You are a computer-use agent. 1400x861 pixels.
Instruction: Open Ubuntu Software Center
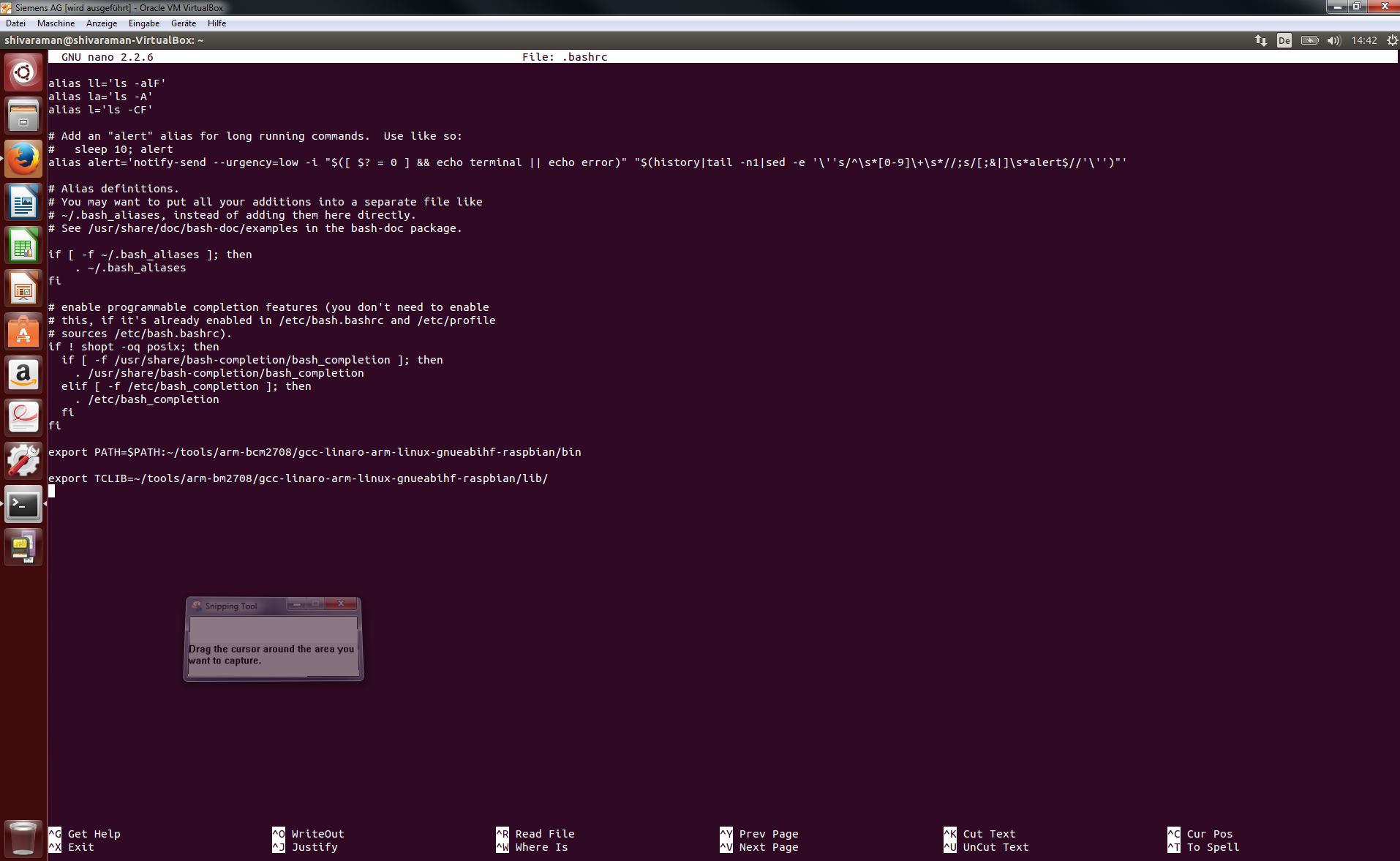point(23,331)
